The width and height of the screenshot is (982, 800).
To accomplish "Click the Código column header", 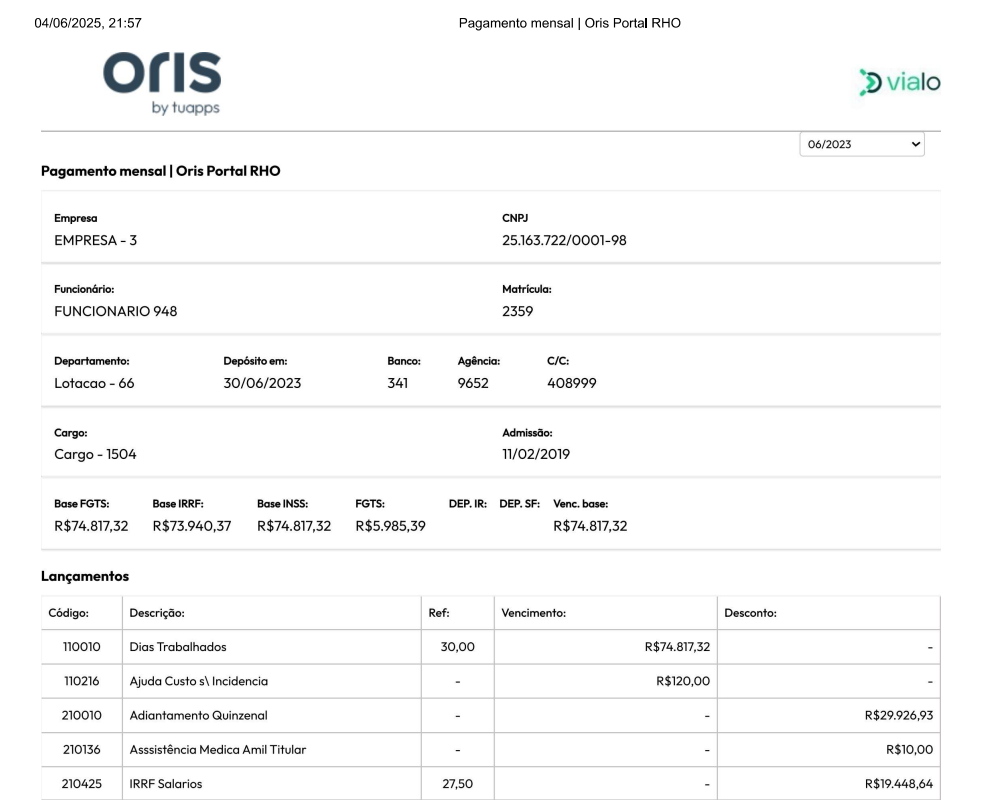I will pos(68,613).
